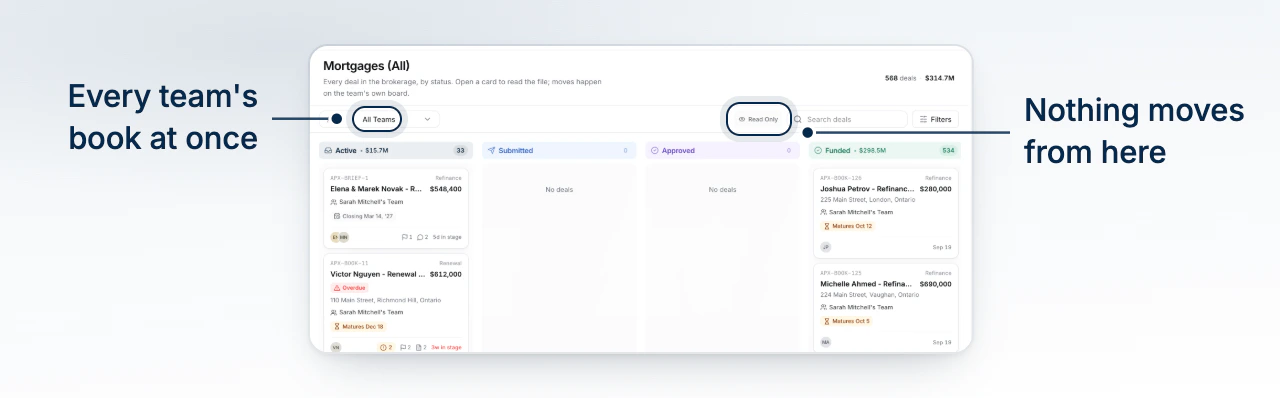Viewport: 1280px width, 398px height.
Task: Click the APX-BOOK-126 deal ID
Action: point(841,178)
